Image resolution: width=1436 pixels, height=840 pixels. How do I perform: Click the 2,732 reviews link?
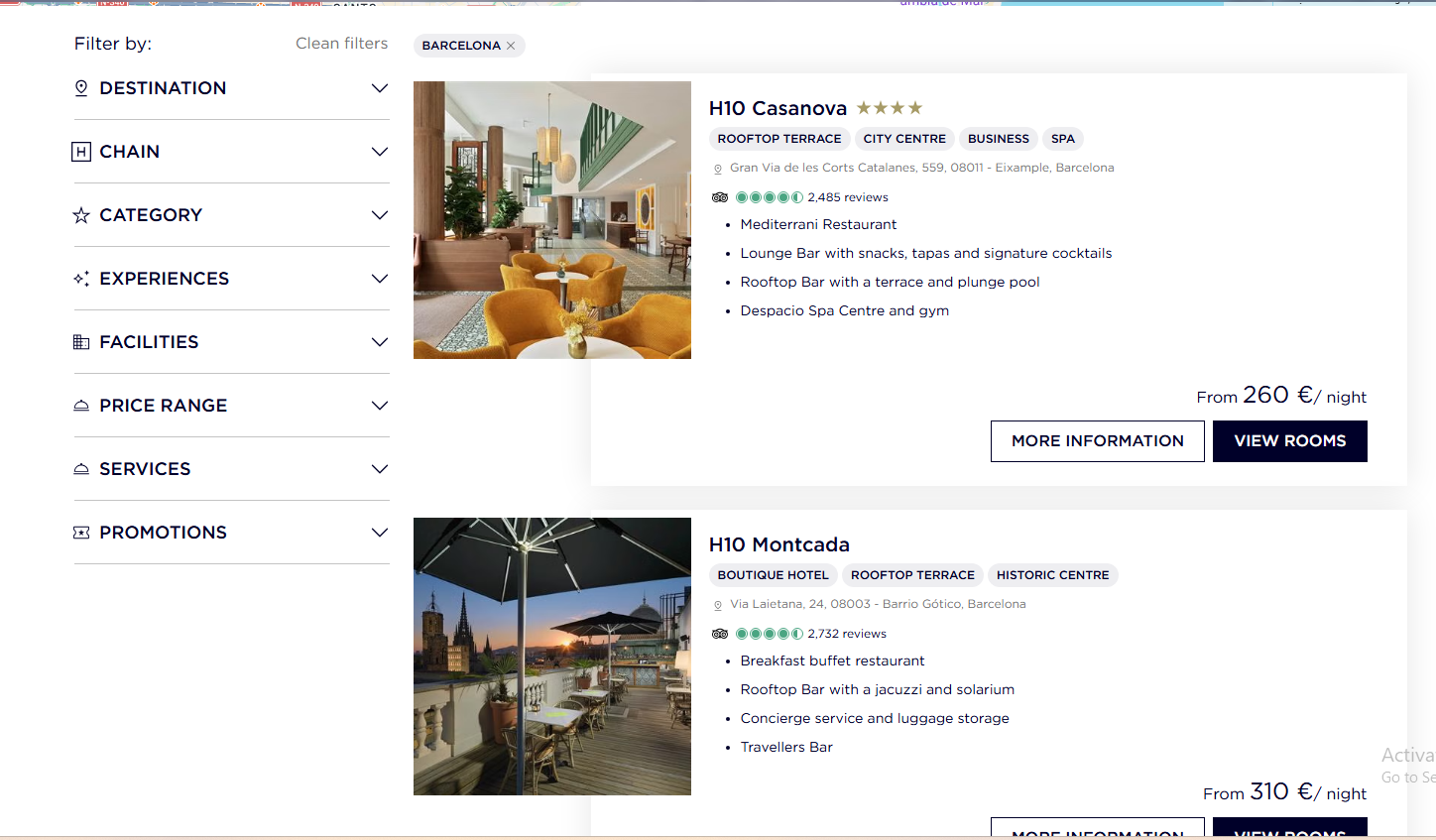(x=847, y=634)
